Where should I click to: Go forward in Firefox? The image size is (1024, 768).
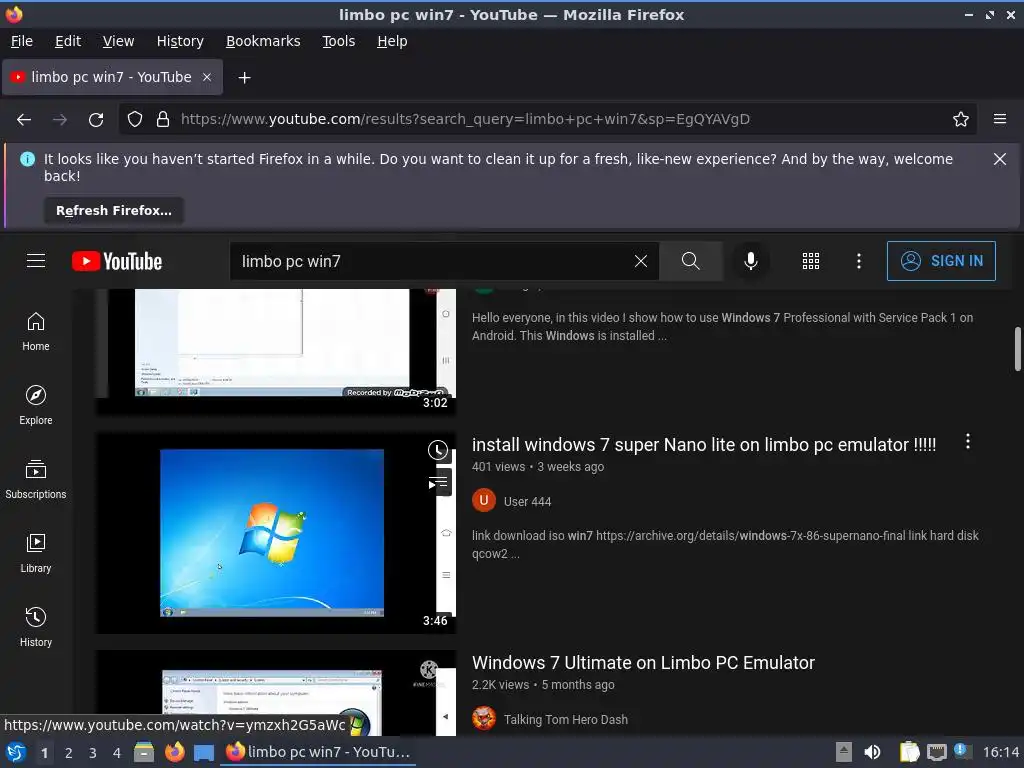pyautogui.click(x=60, y=120)
